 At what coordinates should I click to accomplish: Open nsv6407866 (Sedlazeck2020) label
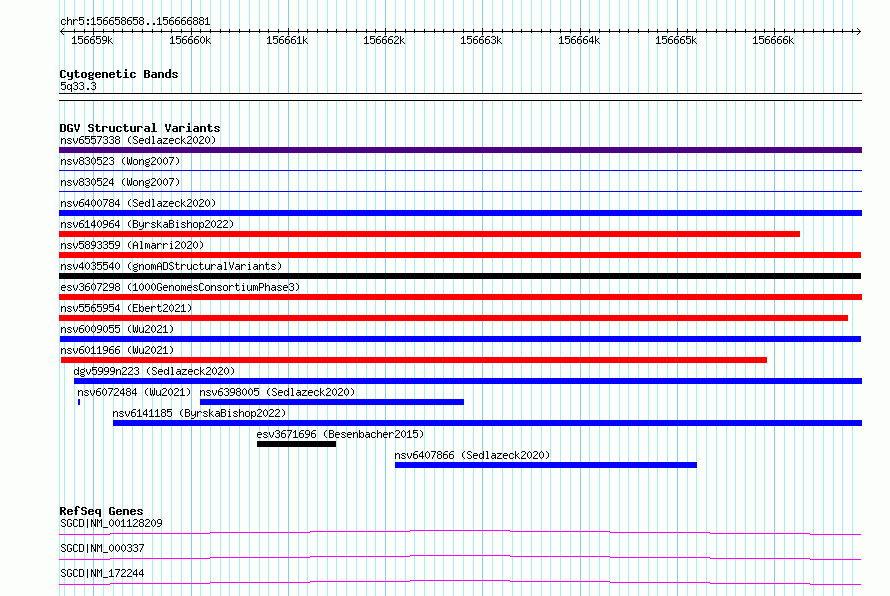pos(472,455)
